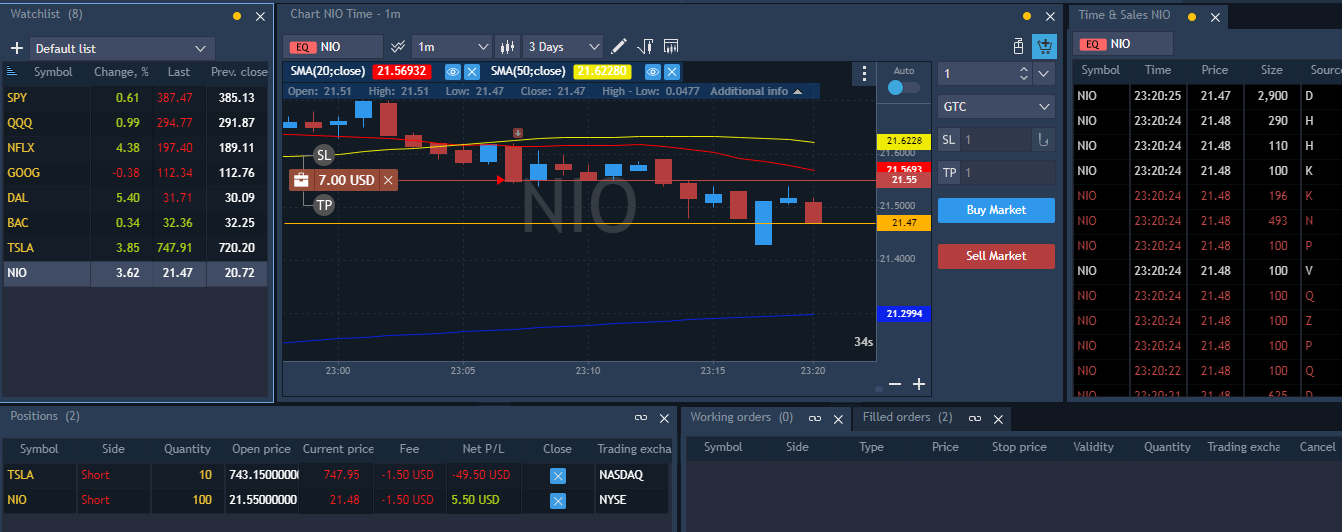Select the GOOG row in the watchlist
Viewport: 1342px width, 532px height.
(135, 173)
